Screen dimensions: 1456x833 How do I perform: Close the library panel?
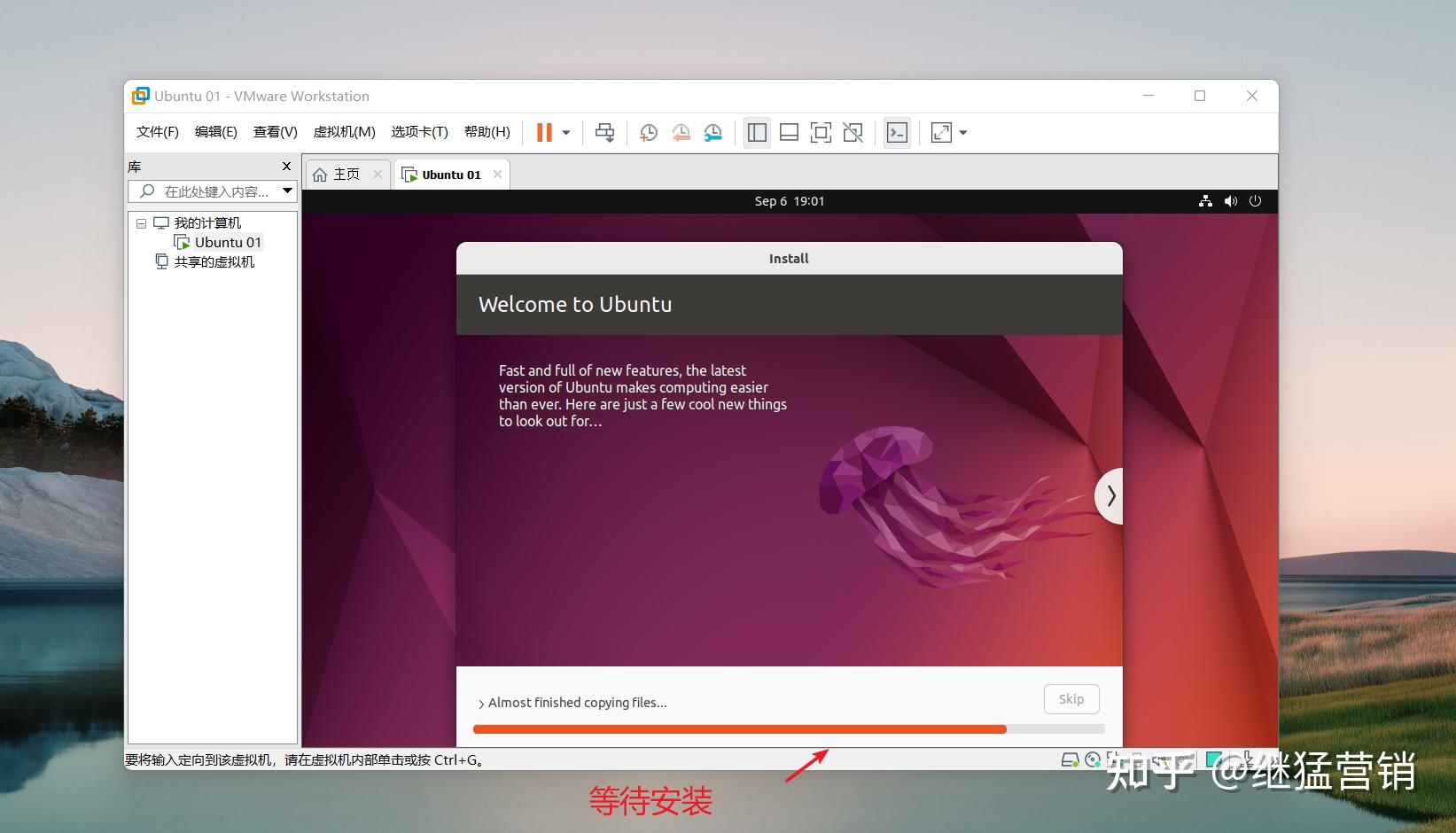point(286,166)
